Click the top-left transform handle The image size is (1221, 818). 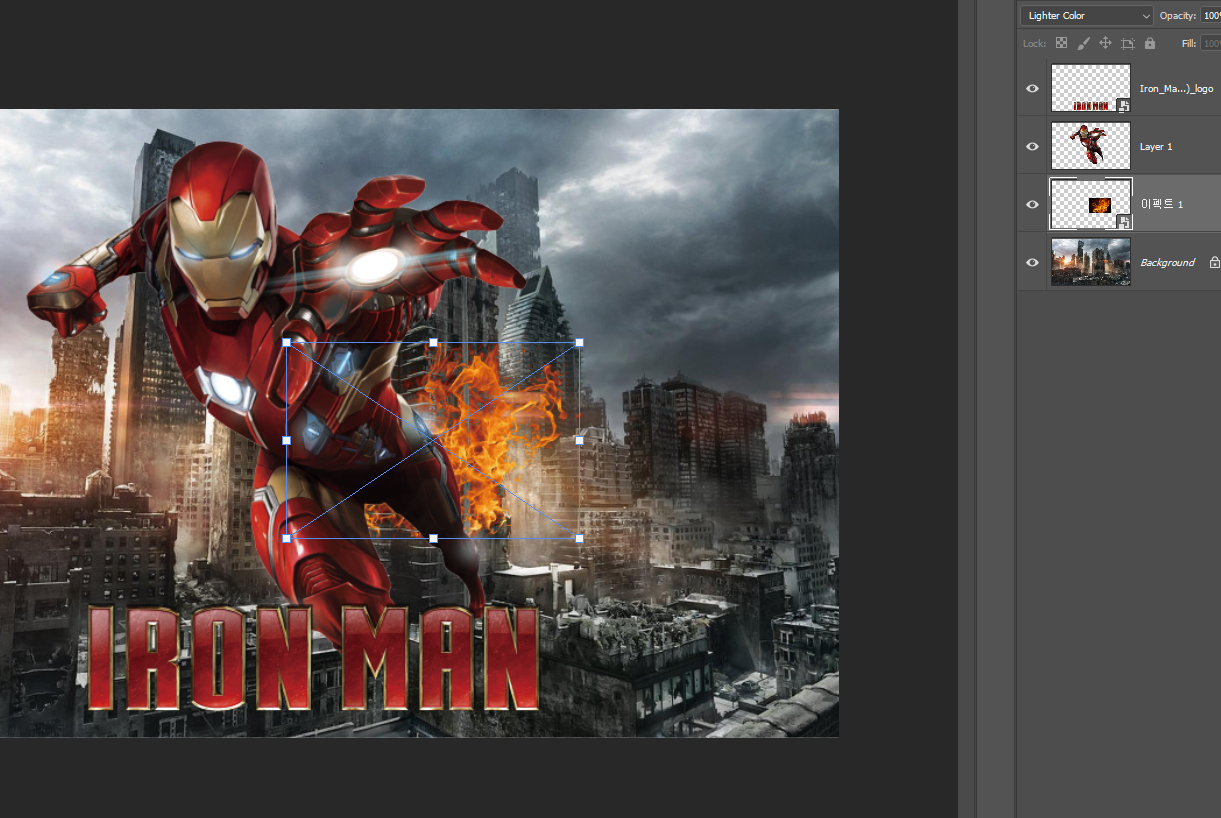[x=287, y=342]
